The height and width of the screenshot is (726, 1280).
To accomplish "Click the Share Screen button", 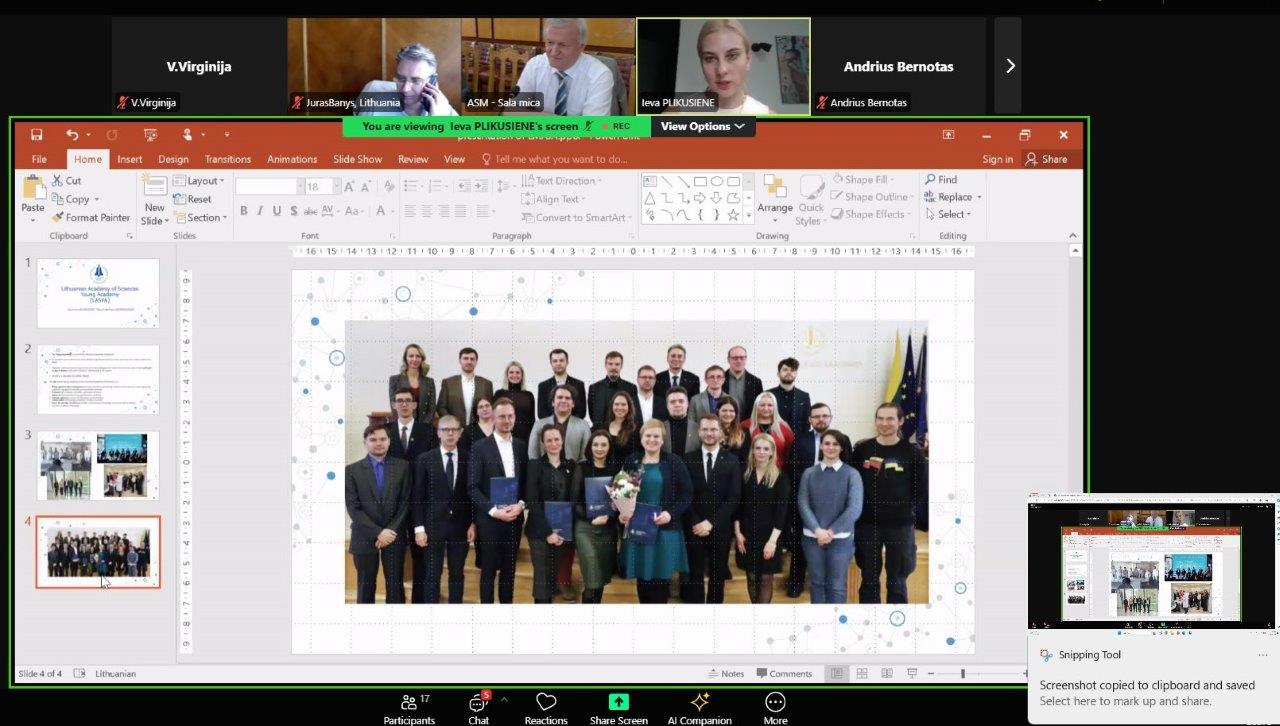I will (x=619, y=708).
